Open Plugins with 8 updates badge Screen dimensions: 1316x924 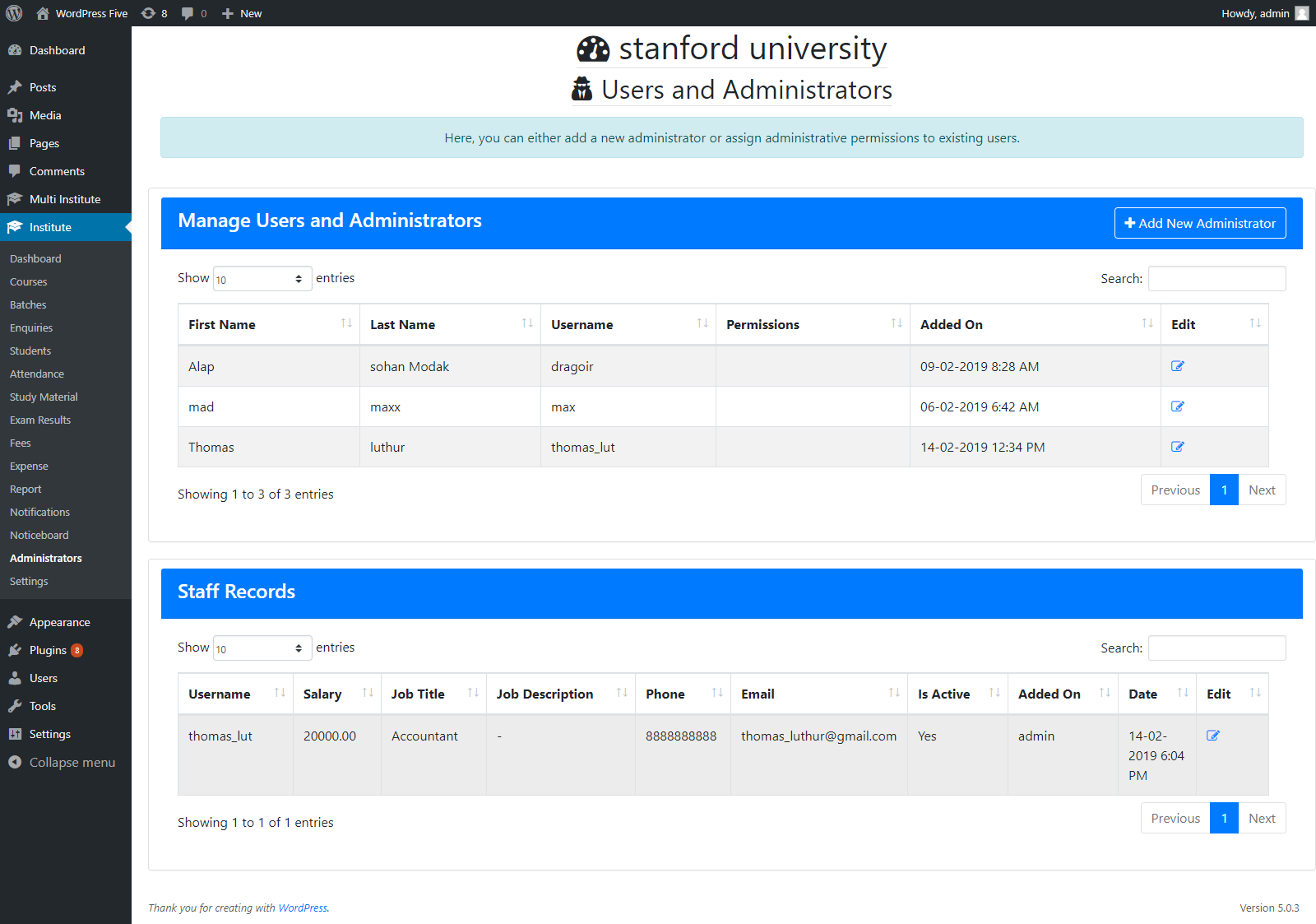tap(66, 650)
